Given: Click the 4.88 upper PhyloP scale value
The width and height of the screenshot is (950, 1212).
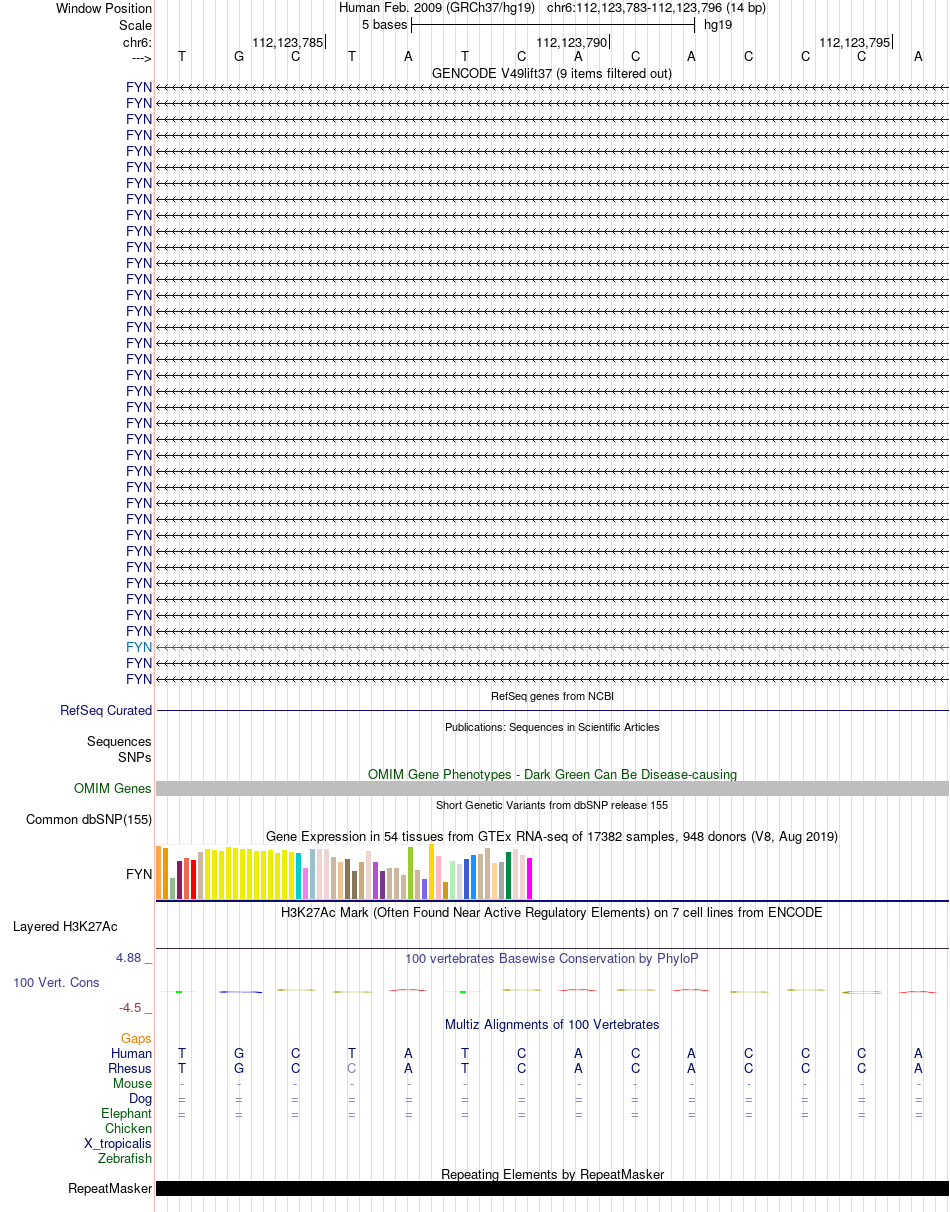Looking at the screenshot, I should [133, 958].
